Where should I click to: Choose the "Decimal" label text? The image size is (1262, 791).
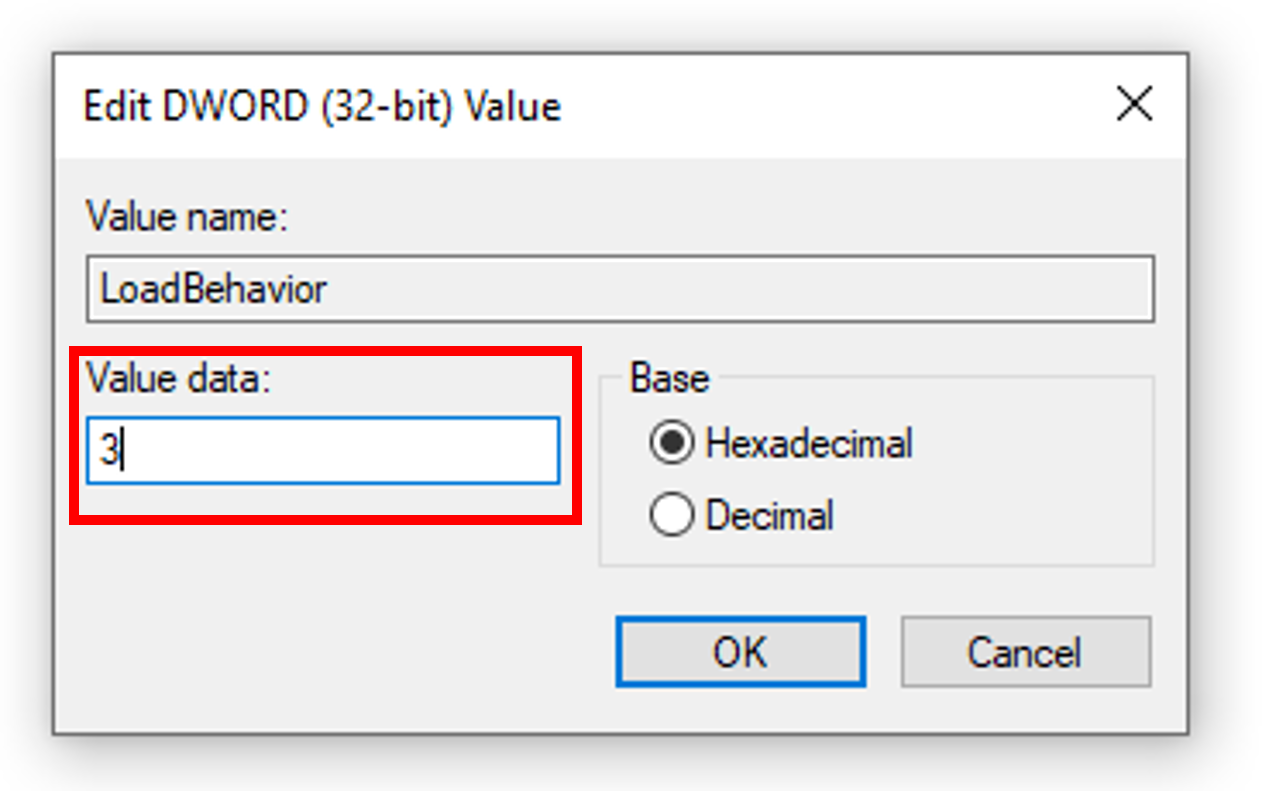click(x=769, y=516)
